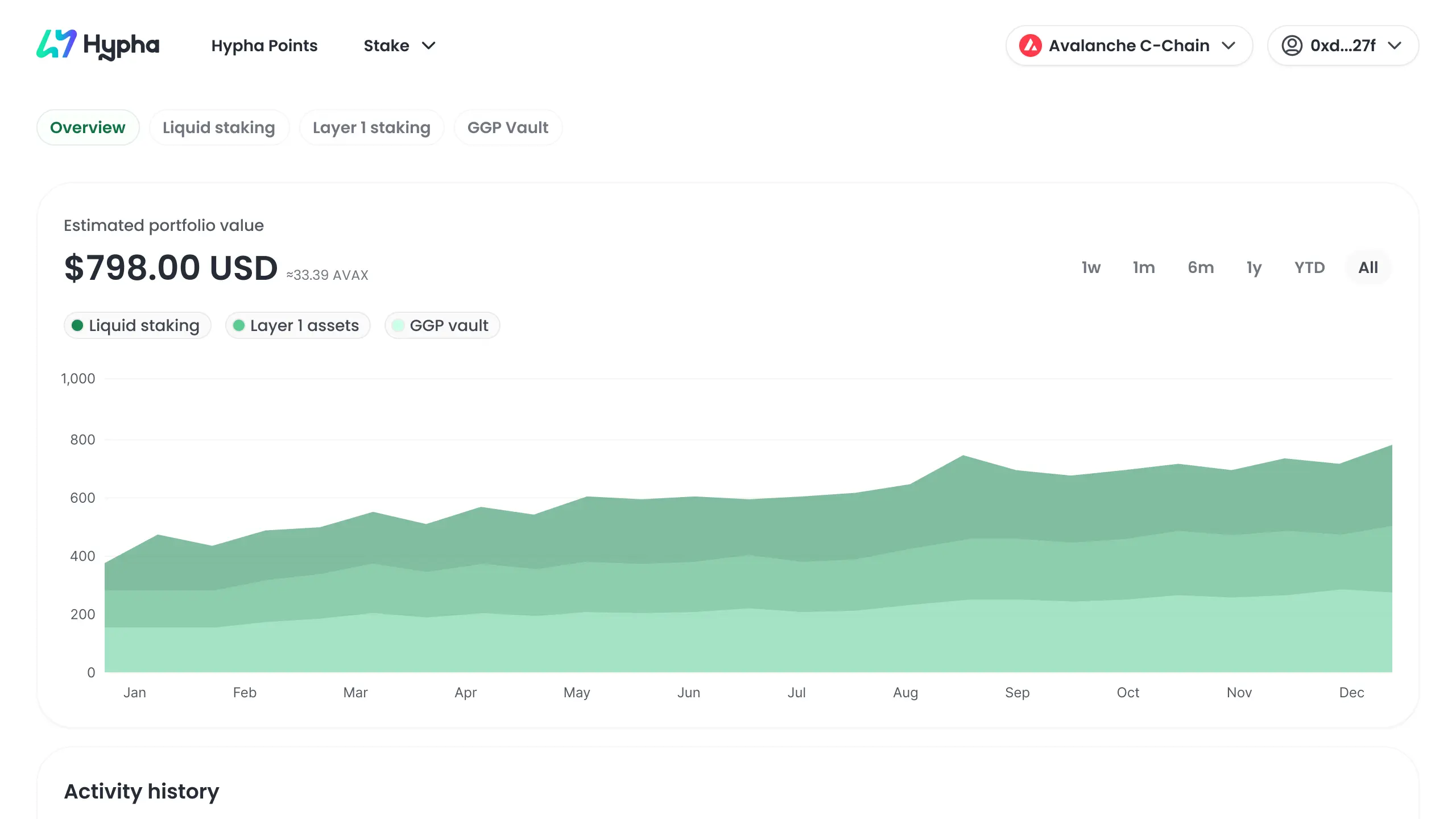Open the Hypha Points link
Image resolution: width=1456 pixels, height=819 pixels.
coord(264,45)
